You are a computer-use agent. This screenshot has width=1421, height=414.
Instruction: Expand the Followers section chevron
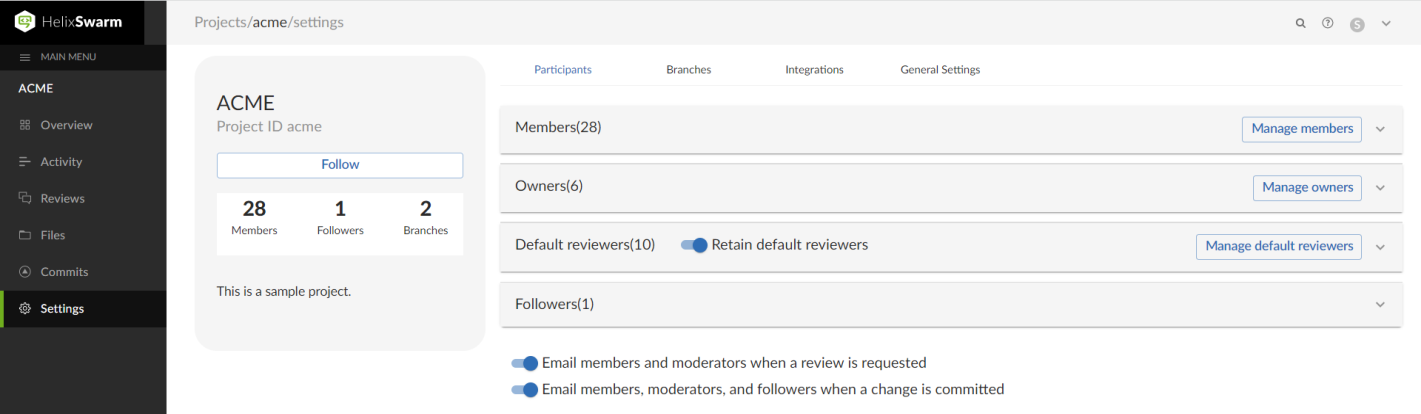[1381, 305]
